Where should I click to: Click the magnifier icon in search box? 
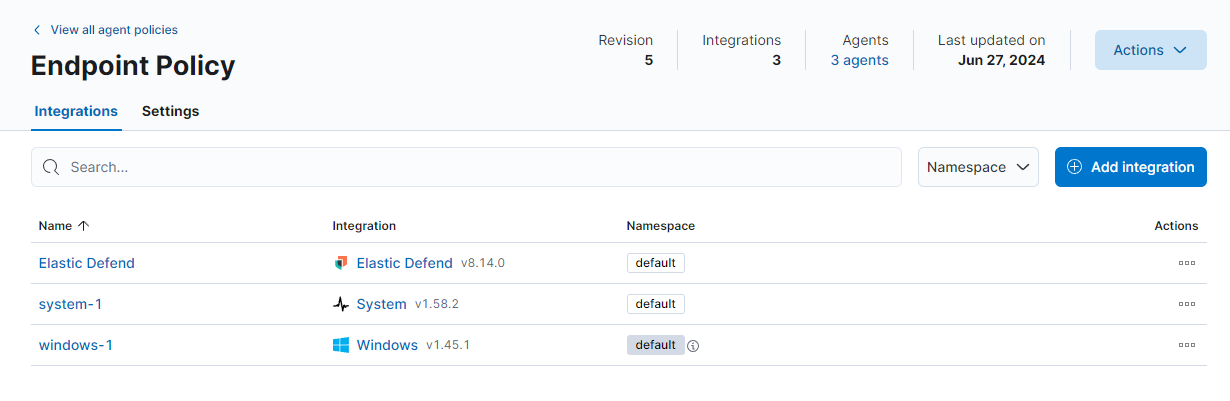coord(51,167)
